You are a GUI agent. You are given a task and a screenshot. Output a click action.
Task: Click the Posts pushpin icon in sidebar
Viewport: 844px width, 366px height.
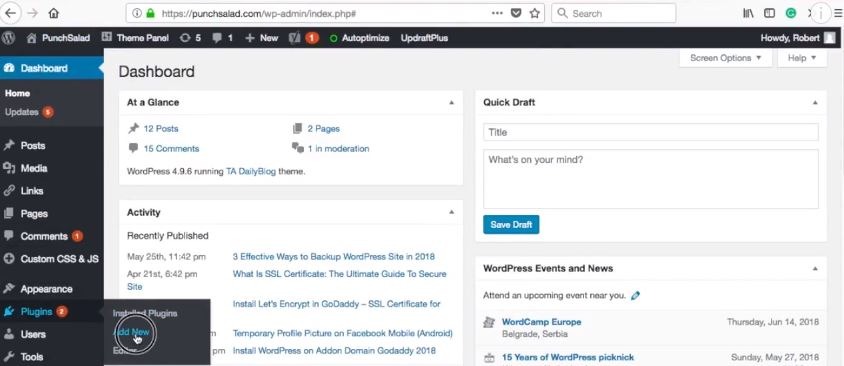tap(9, 145)
